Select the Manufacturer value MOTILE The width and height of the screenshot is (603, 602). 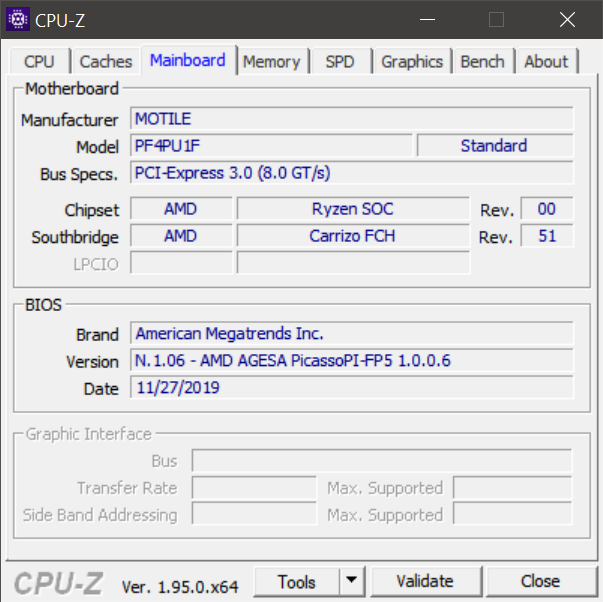[x=351, y=118]
